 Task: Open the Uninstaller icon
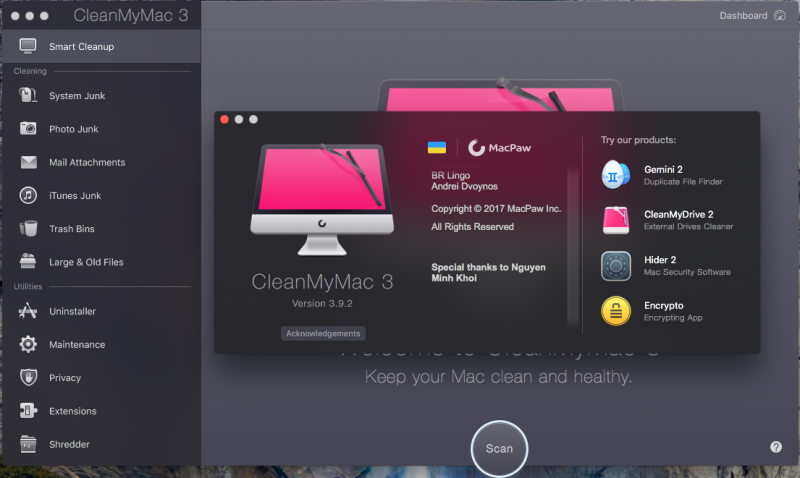coord(28,311)
